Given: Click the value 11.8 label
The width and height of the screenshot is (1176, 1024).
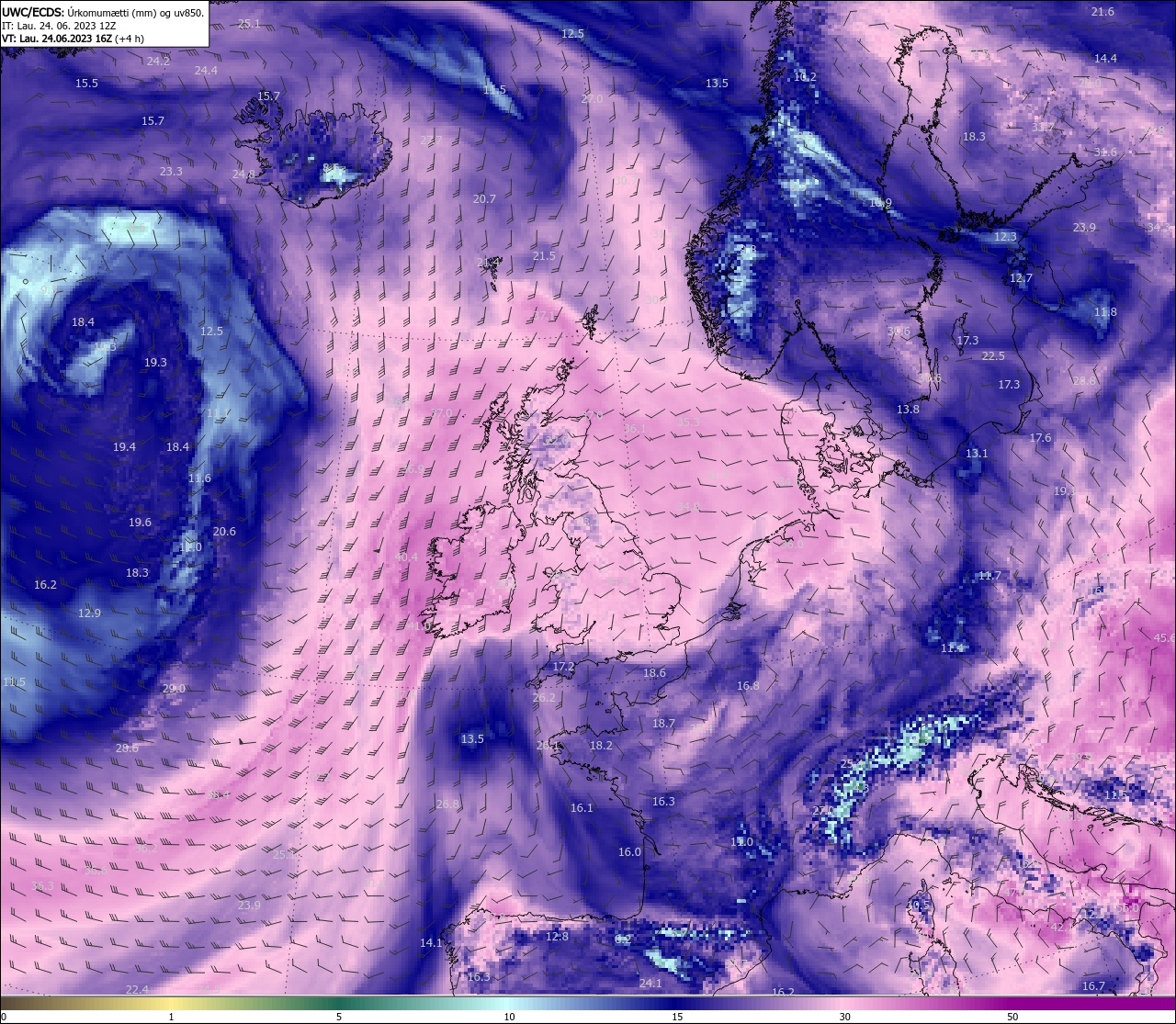Looking at the screenshot, I should click(1105, 311).
